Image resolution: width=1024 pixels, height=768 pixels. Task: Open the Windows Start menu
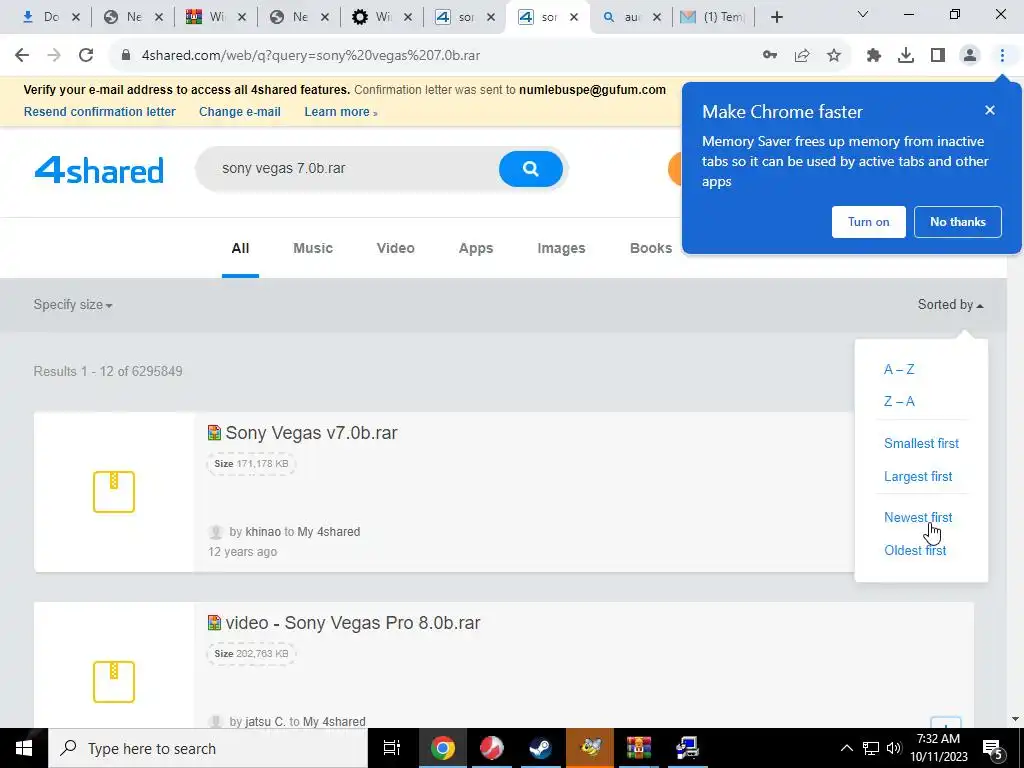point(24,748)
